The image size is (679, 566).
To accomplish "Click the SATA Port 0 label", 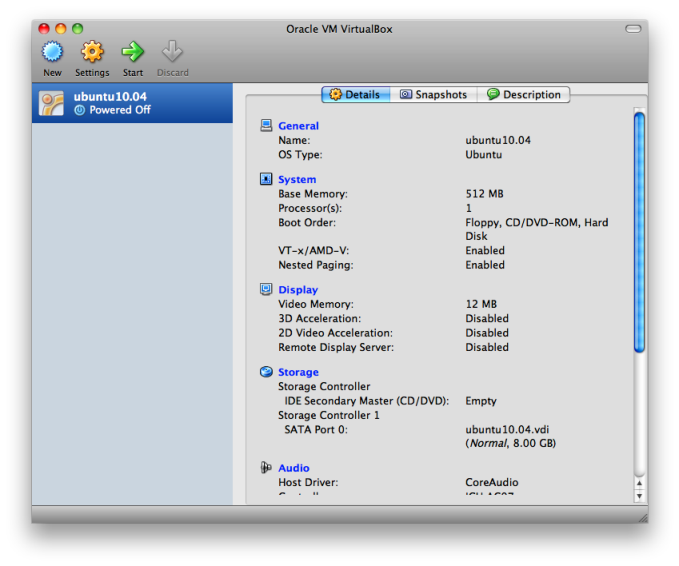I will click(x=316, y=430).
